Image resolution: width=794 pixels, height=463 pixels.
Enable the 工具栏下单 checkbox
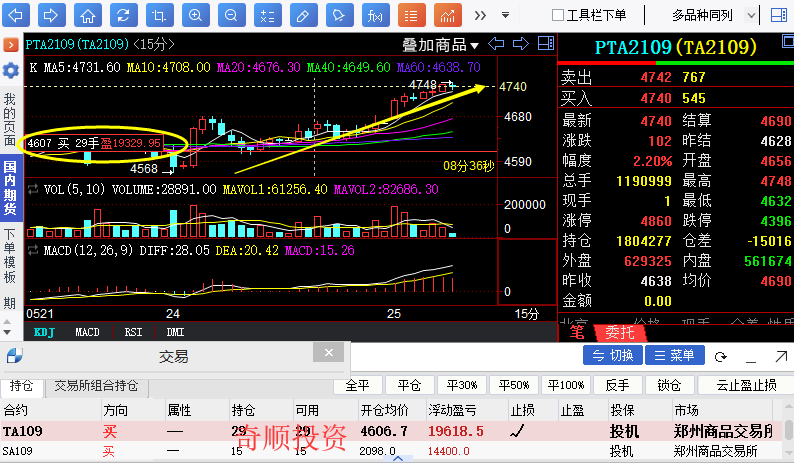558,15
